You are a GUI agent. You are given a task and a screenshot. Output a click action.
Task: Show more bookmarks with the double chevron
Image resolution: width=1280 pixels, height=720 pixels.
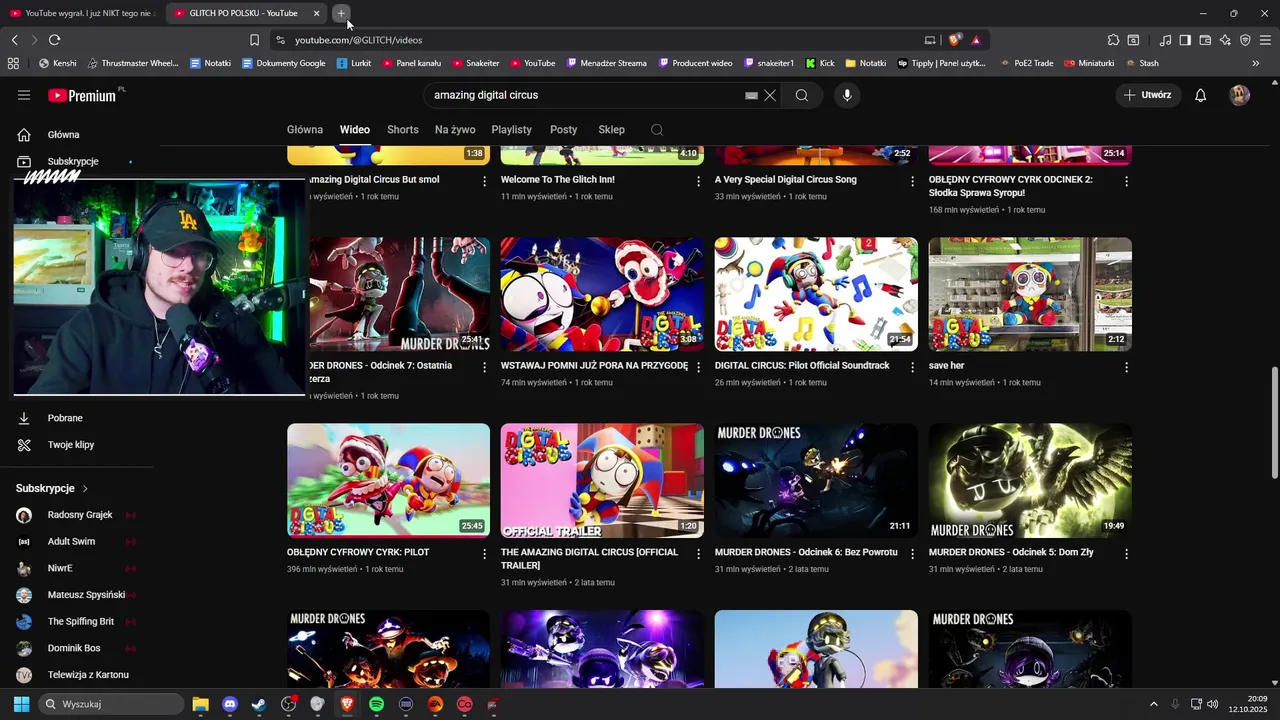1256,63
